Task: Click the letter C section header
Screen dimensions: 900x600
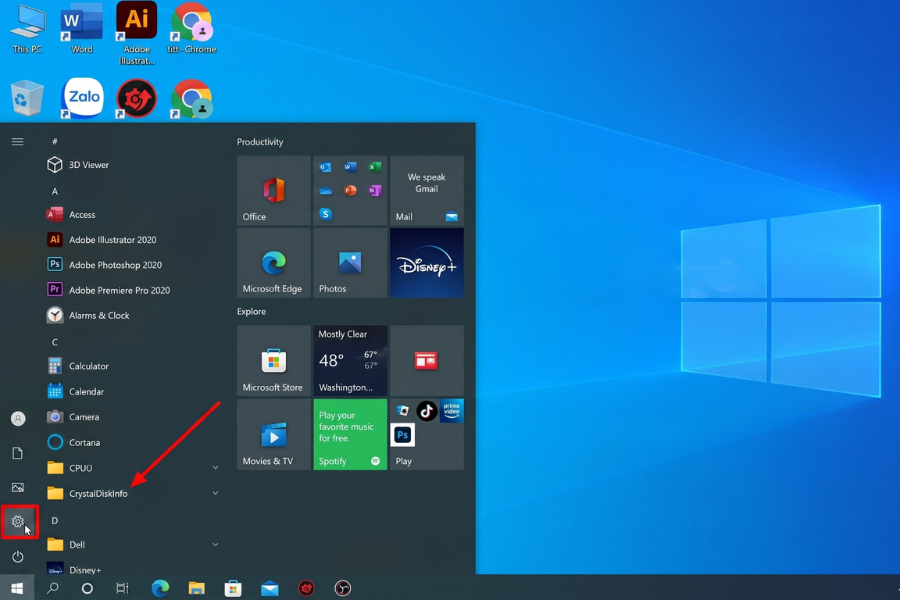Action: point(55,342)
